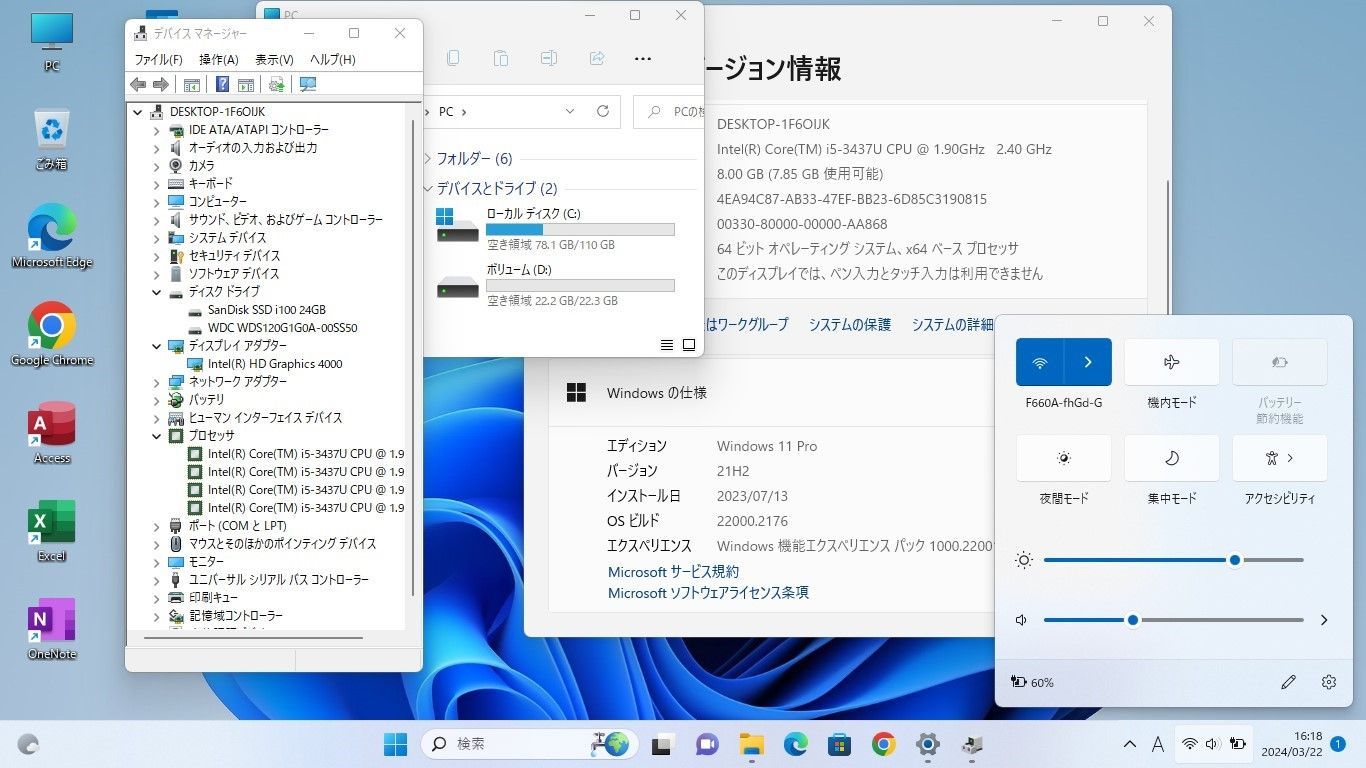This screenshot has height=768, width=1366.
Task: Open the ファイル(F) menu
Action: (x=158, y=60)
